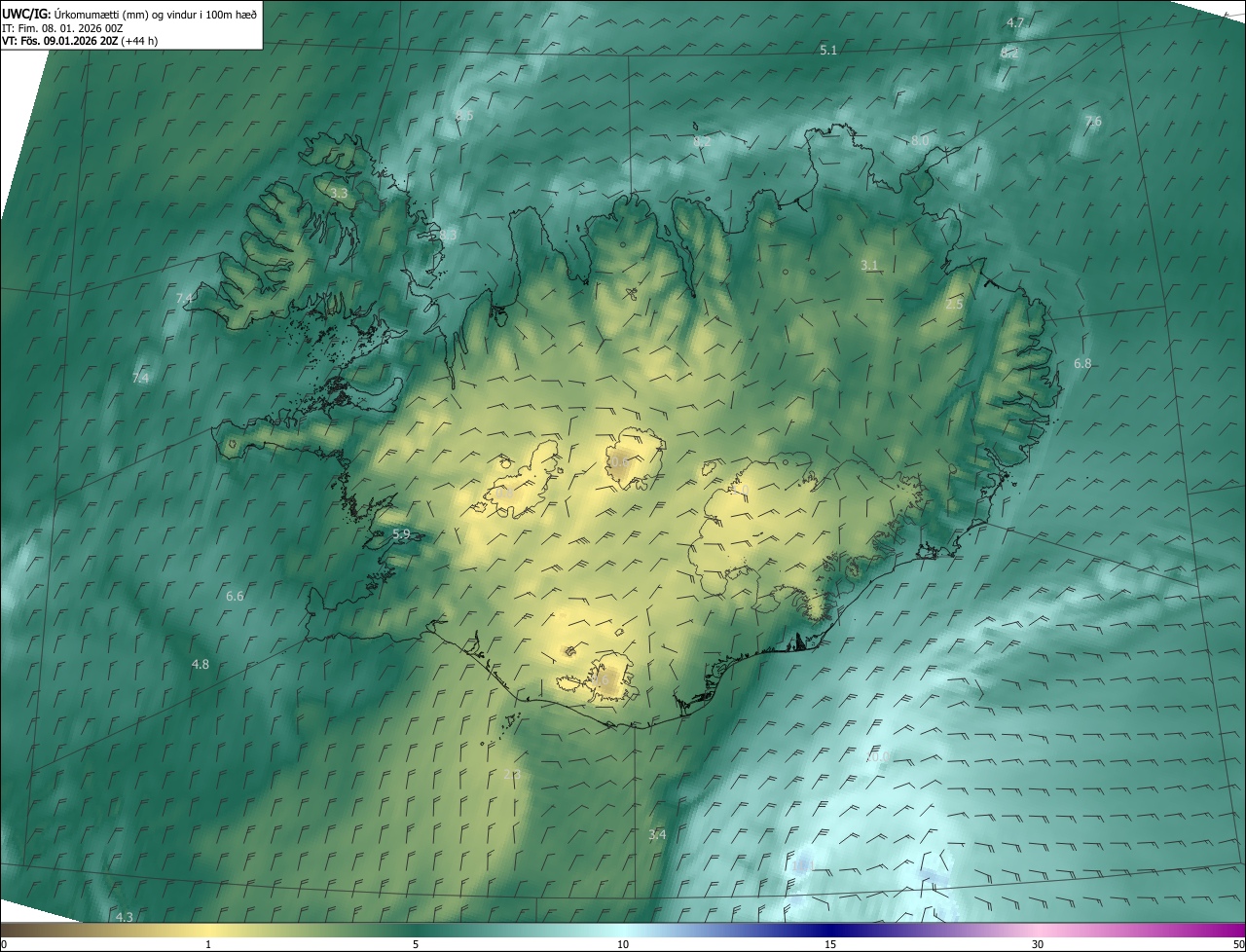Select the 3.3 value label over the Westfjords

[x=339, y=194]
